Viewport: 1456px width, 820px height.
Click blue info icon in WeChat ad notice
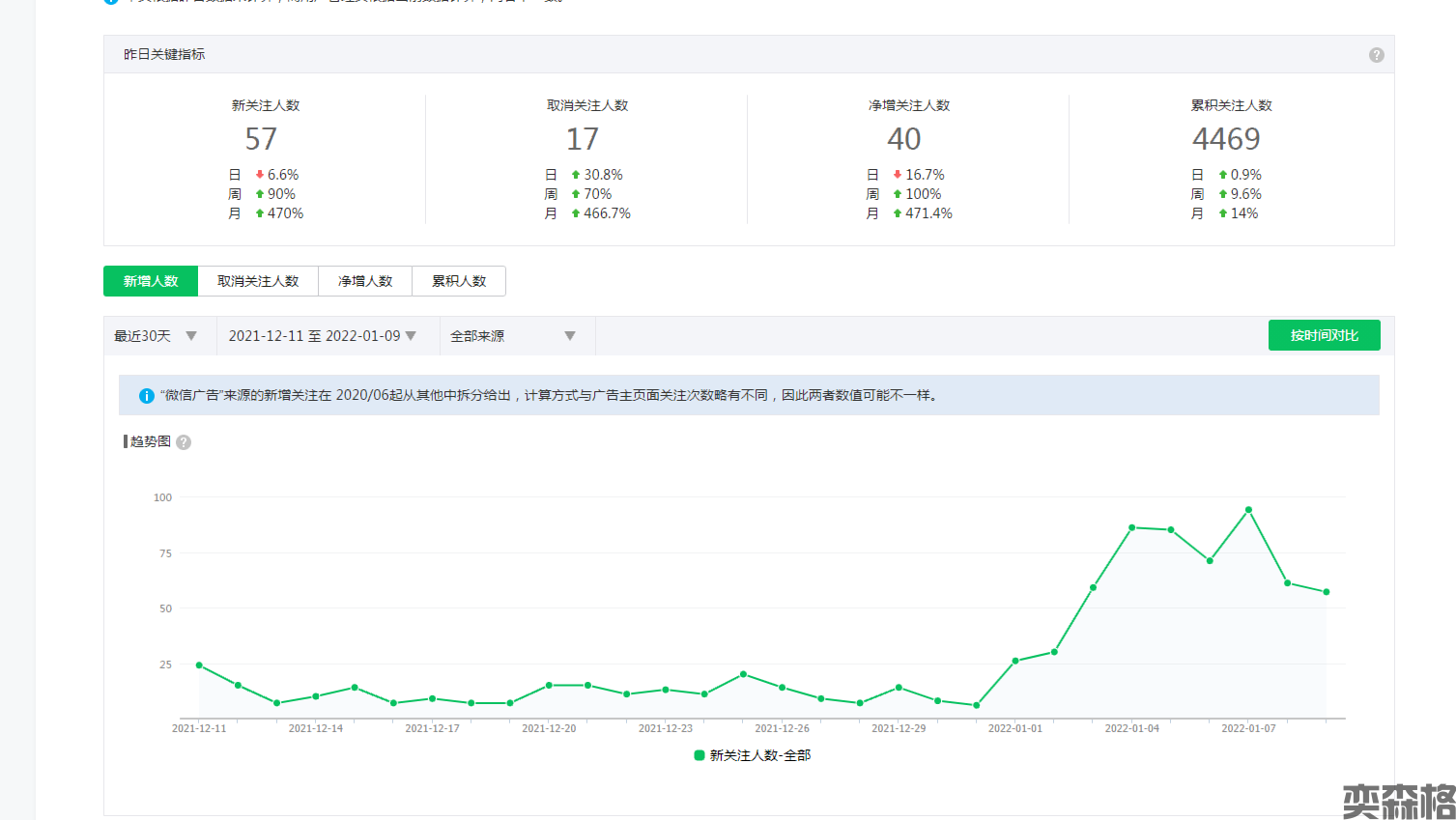[147, 396]
